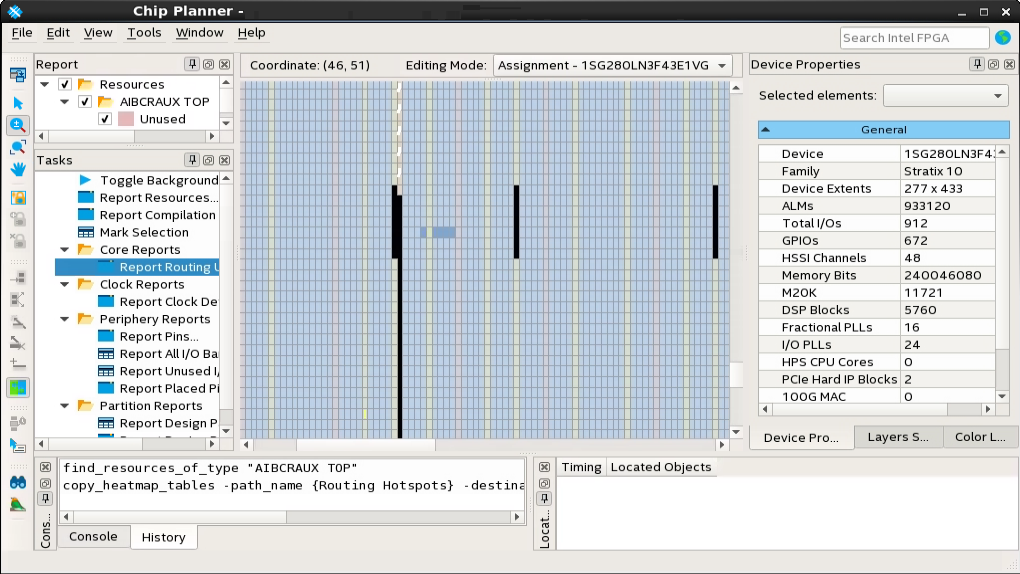The image size is (1020, 574).
Task: Click in the Search Intel FPGA field
Action: pyautogui.click(x=914, y=38)
